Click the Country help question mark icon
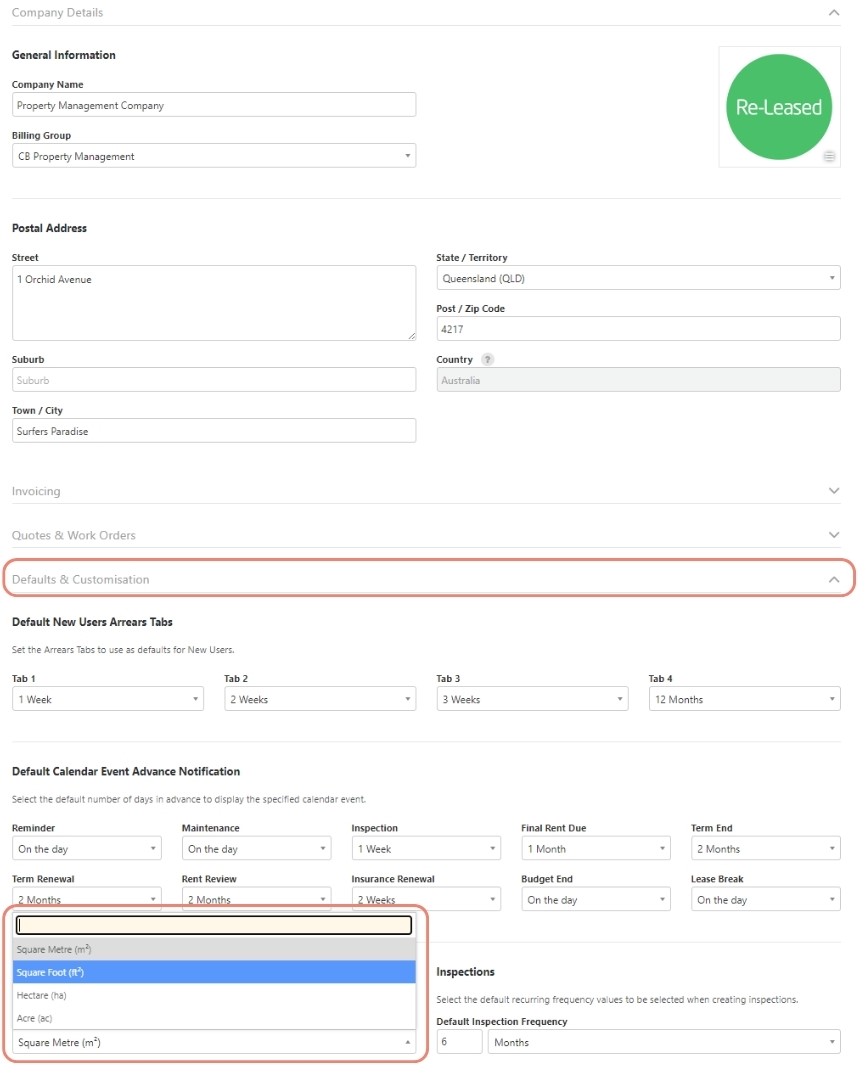The image size is (866, 1080). point(488,360)
